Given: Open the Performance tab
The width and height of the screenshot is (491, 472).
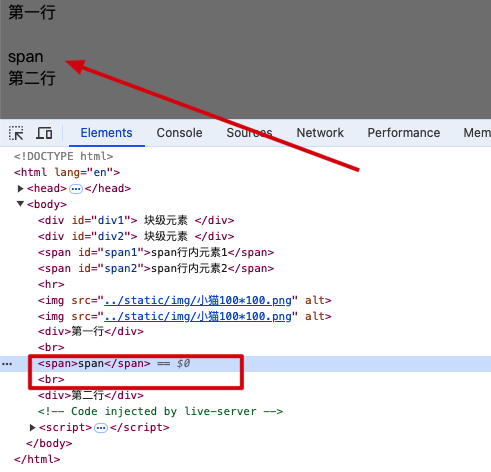Looking at the screenshot, I should point(404,133).
